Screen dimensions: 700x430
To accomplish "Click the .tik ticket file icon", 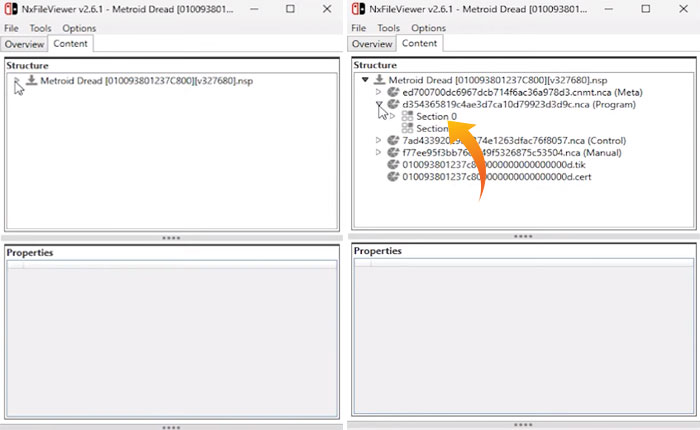I will click(x=393, y=164).
